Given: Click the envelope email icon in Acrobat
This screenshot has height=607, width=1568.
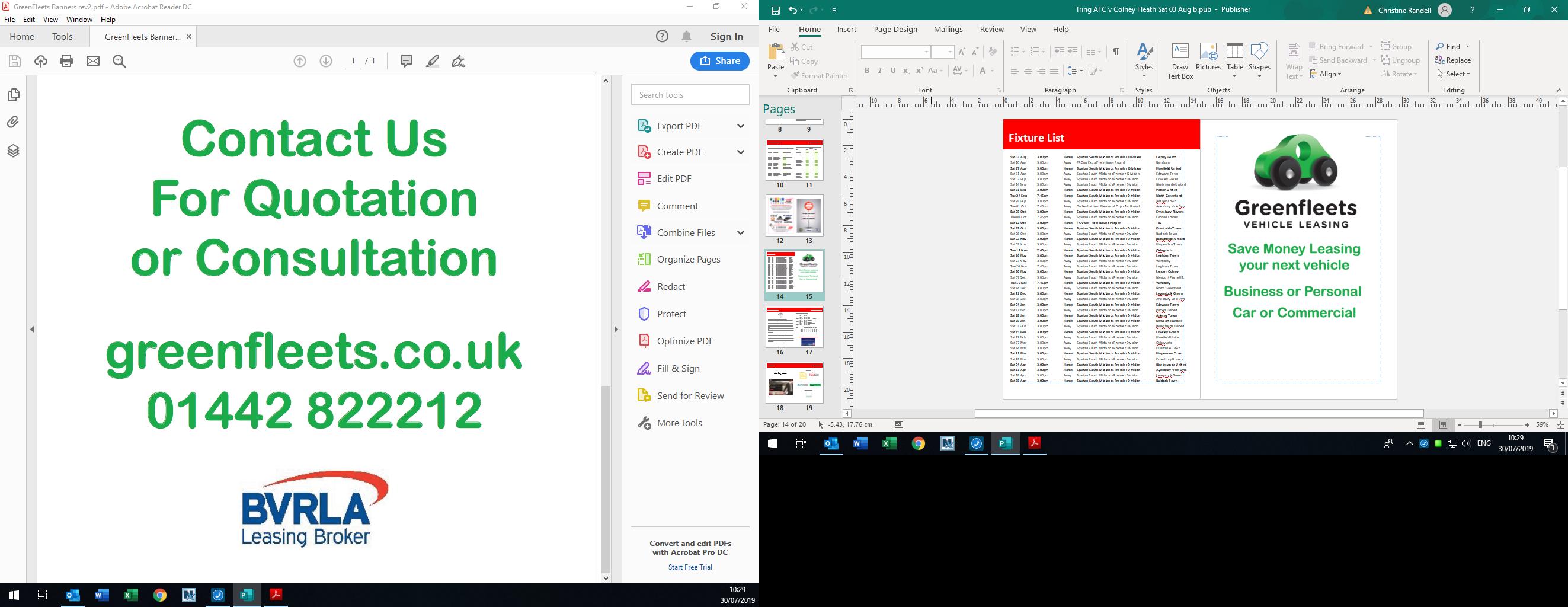Looking at the screenshot, I should [x=93, y=61].
